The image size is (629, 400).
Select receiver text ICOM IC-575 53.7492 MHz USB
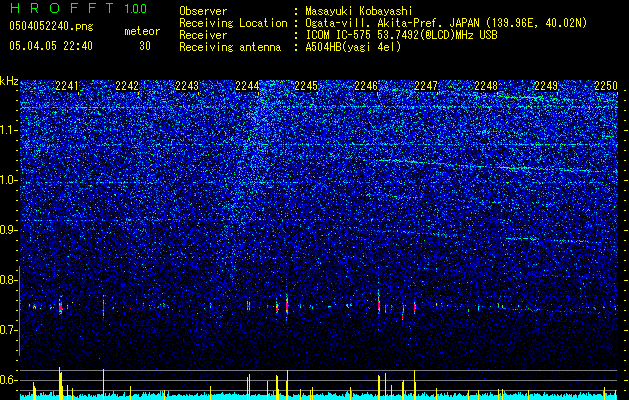401,35
